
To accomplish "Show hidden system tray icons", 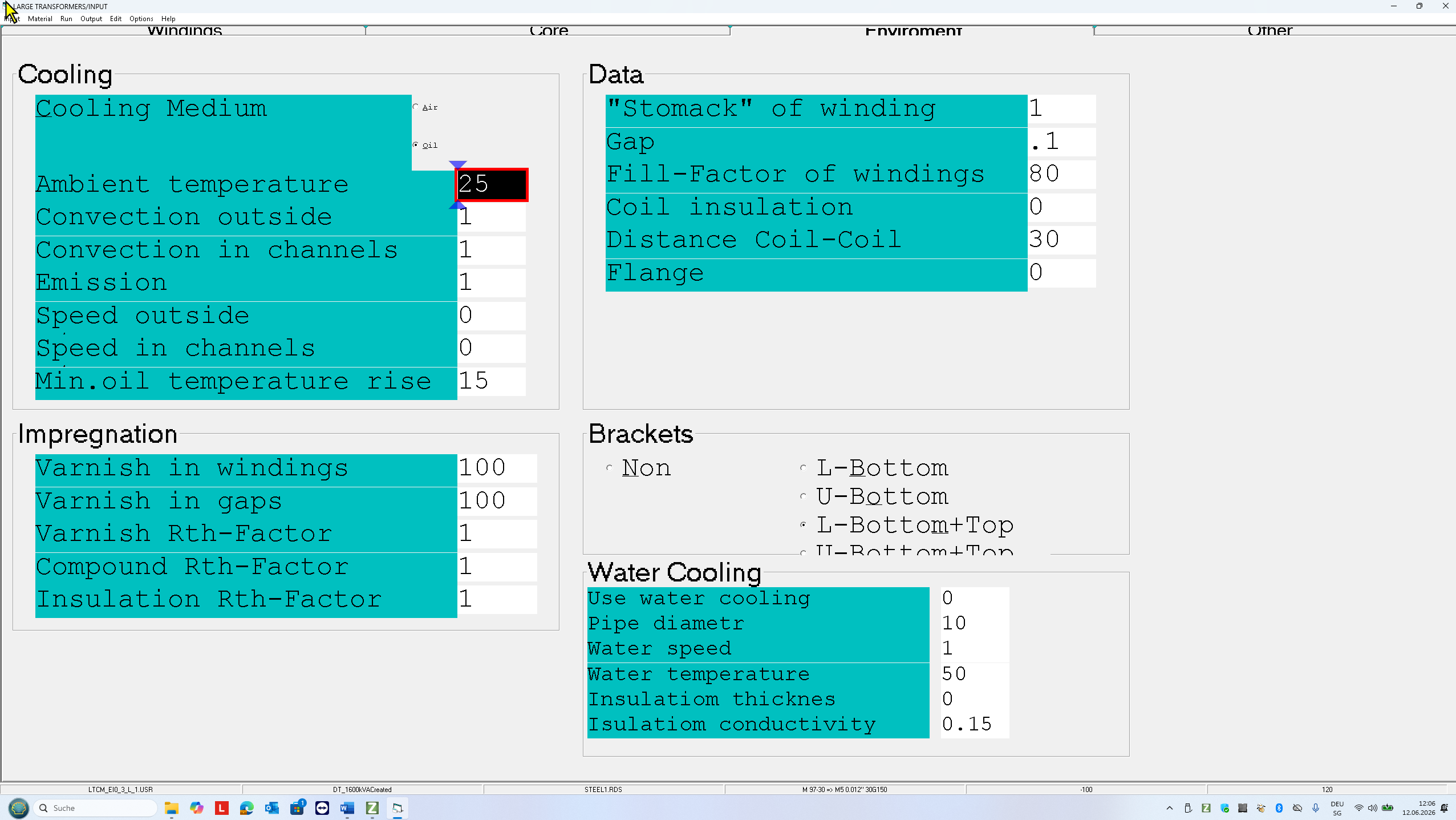I will pyautogui.click(x=1170, y=808).
